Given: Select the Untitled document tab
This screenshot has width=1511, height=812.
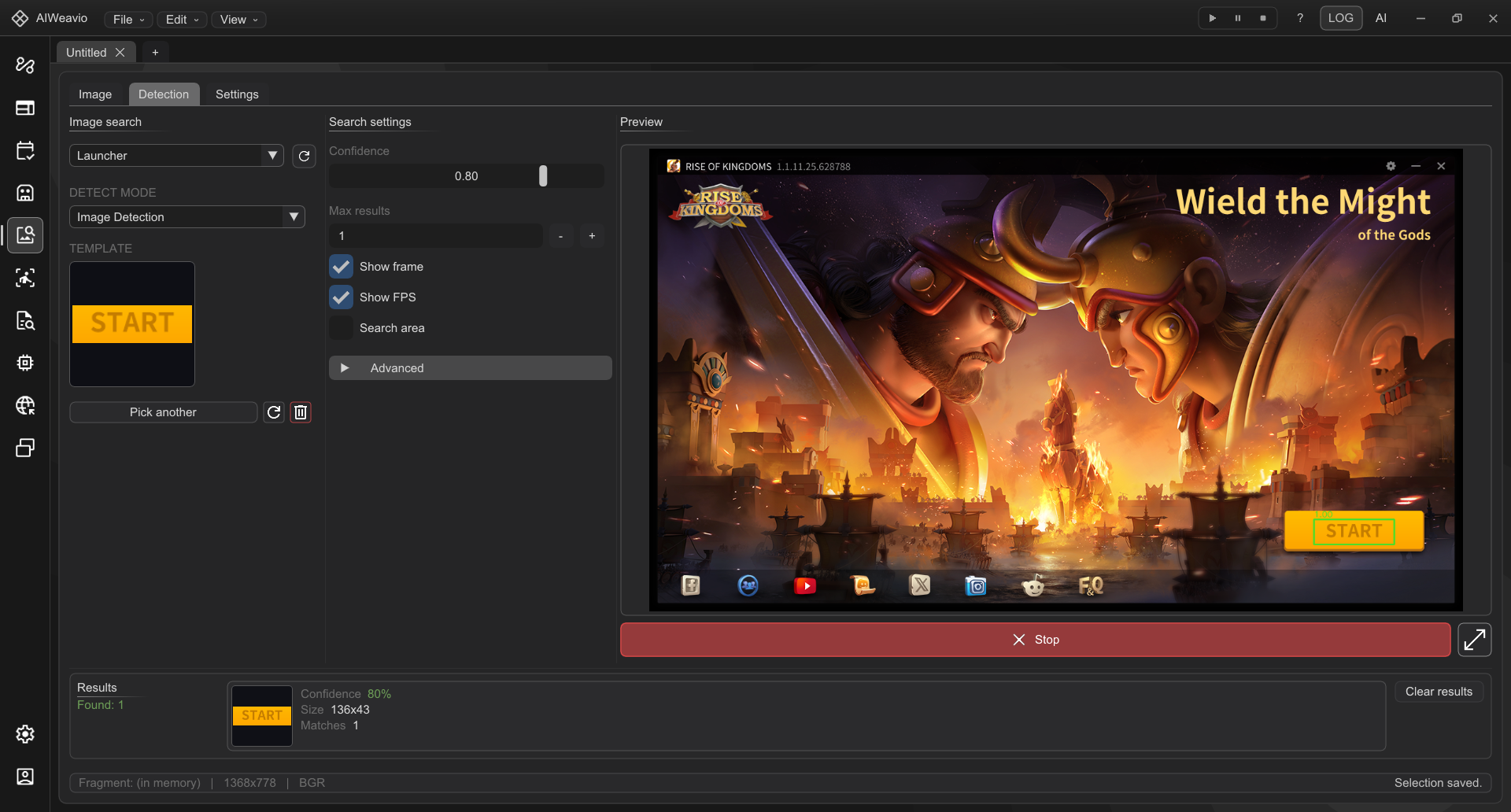Looking at the screenshot, I should coord(87,53).
